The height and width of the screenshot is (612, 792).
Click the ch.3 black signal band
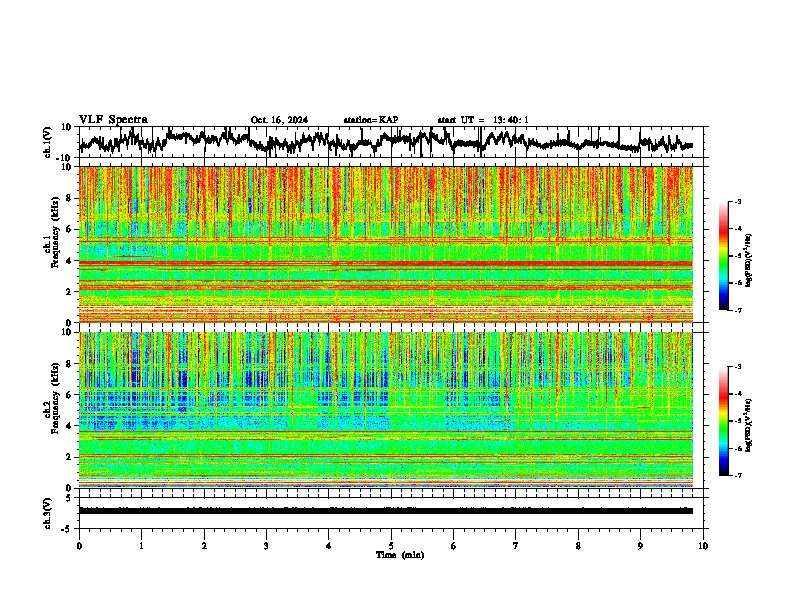click(386, 511)
